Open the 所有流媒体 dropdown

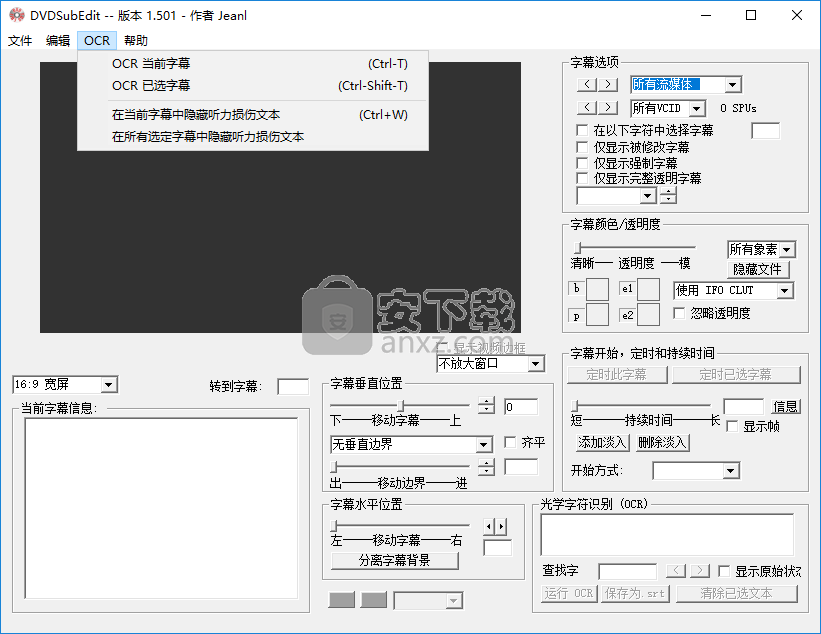tap(733, 84)
